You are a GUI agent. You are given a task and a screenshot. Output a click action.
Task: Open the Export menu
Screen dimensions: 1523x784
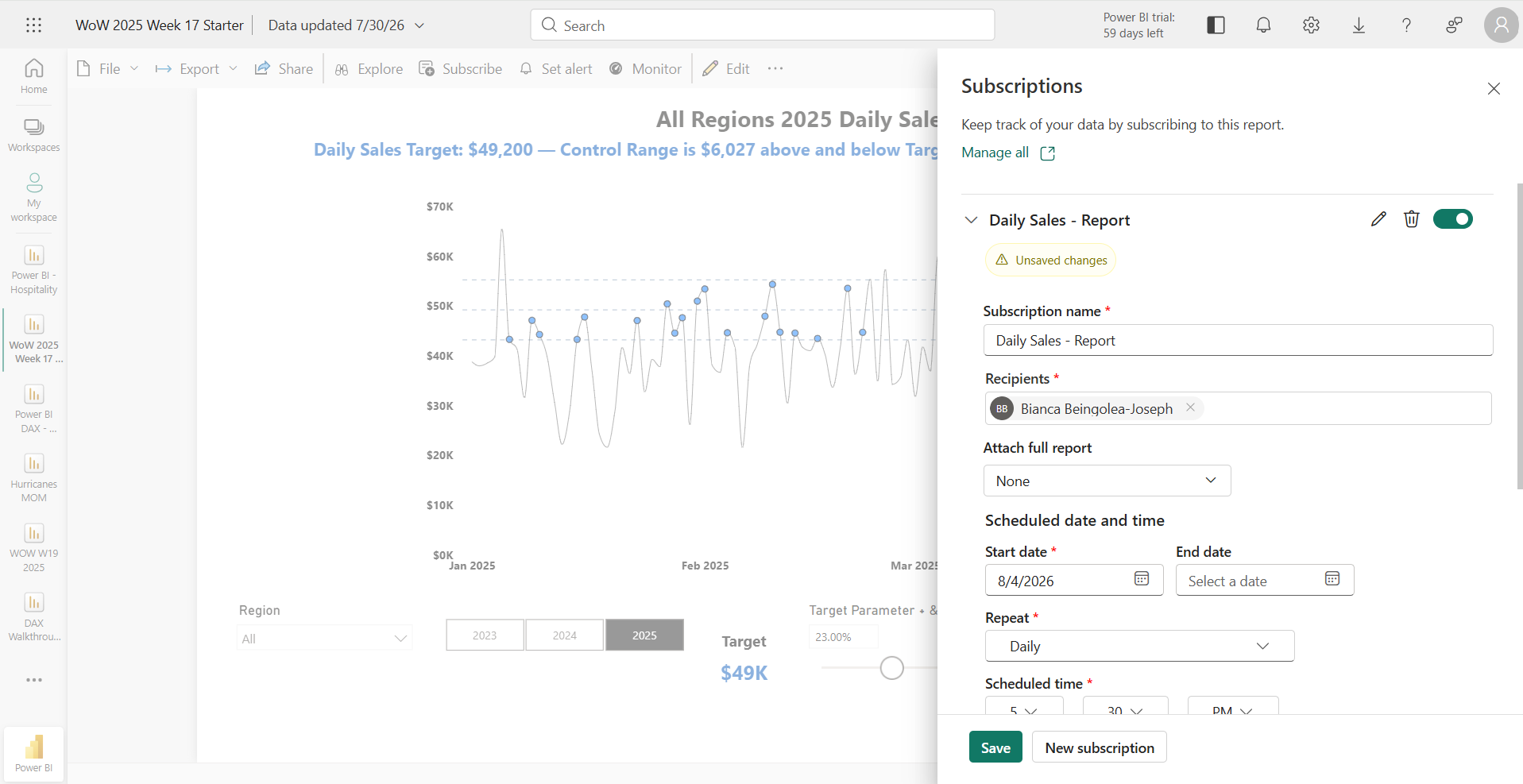click(196, 69)
